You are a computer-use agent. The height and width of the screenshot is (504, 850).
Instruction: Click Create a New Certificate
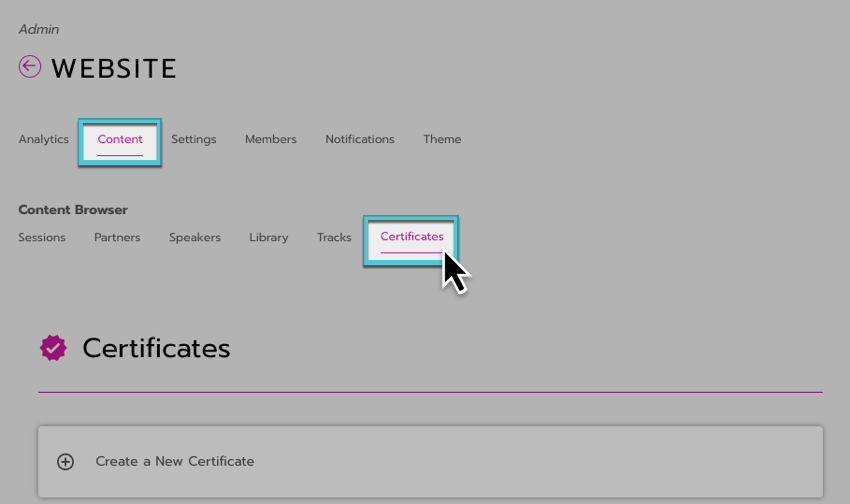(430, 462)
